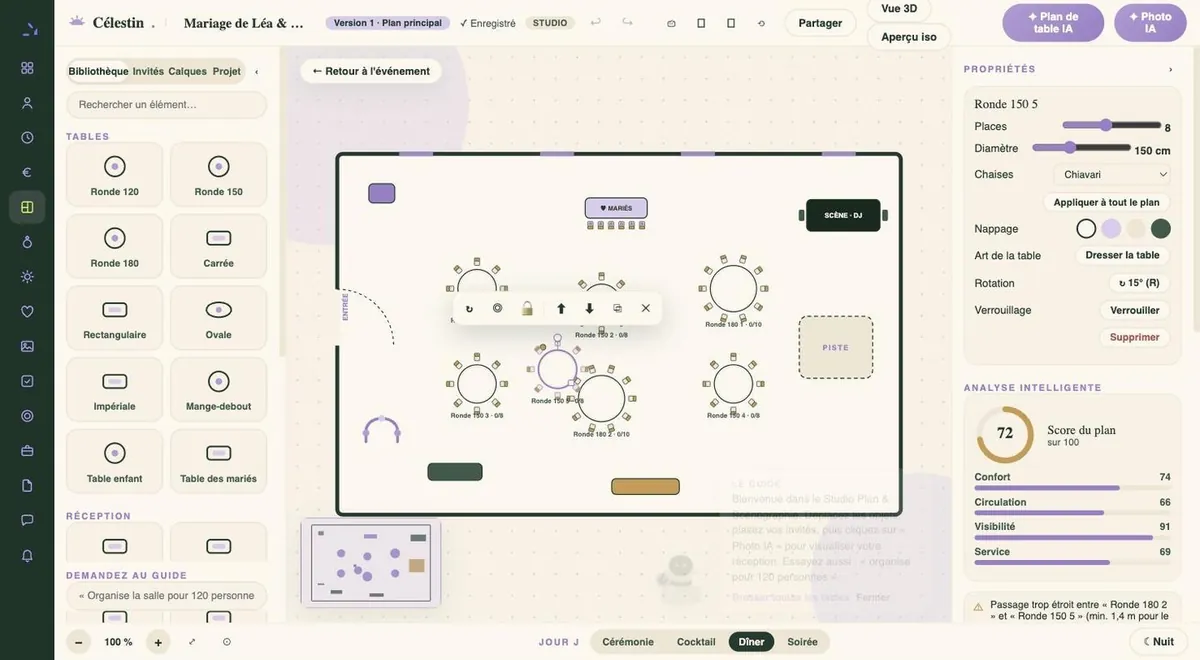Click Supprimer to delete the table

[1134, 337]
